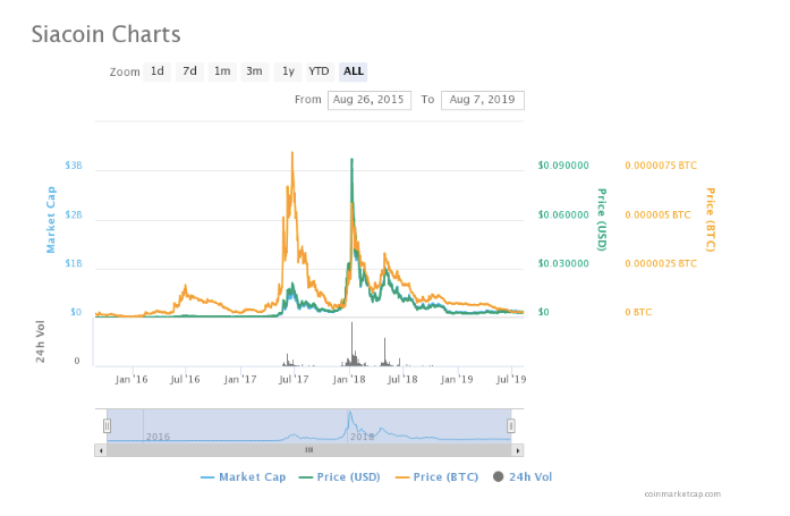790x516 pixels.
Task: Click the 2016 label in navigator
Action: (x=158, y=437)
